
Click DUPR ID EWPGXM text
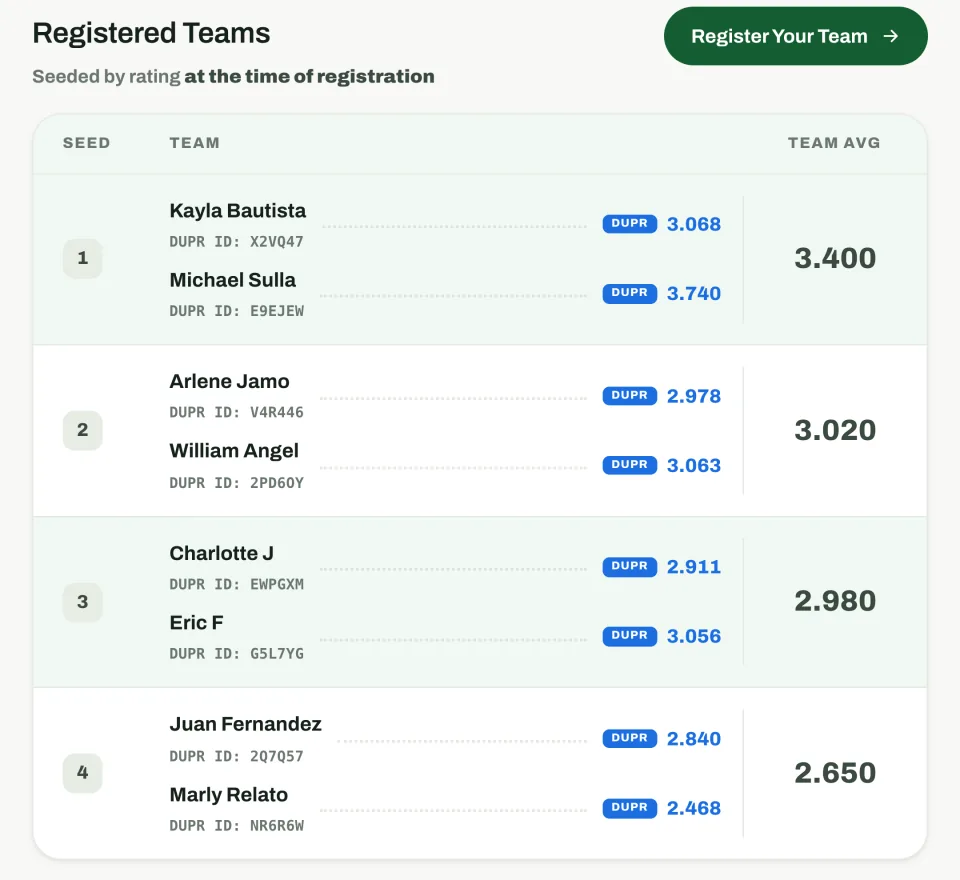[236, 584]
